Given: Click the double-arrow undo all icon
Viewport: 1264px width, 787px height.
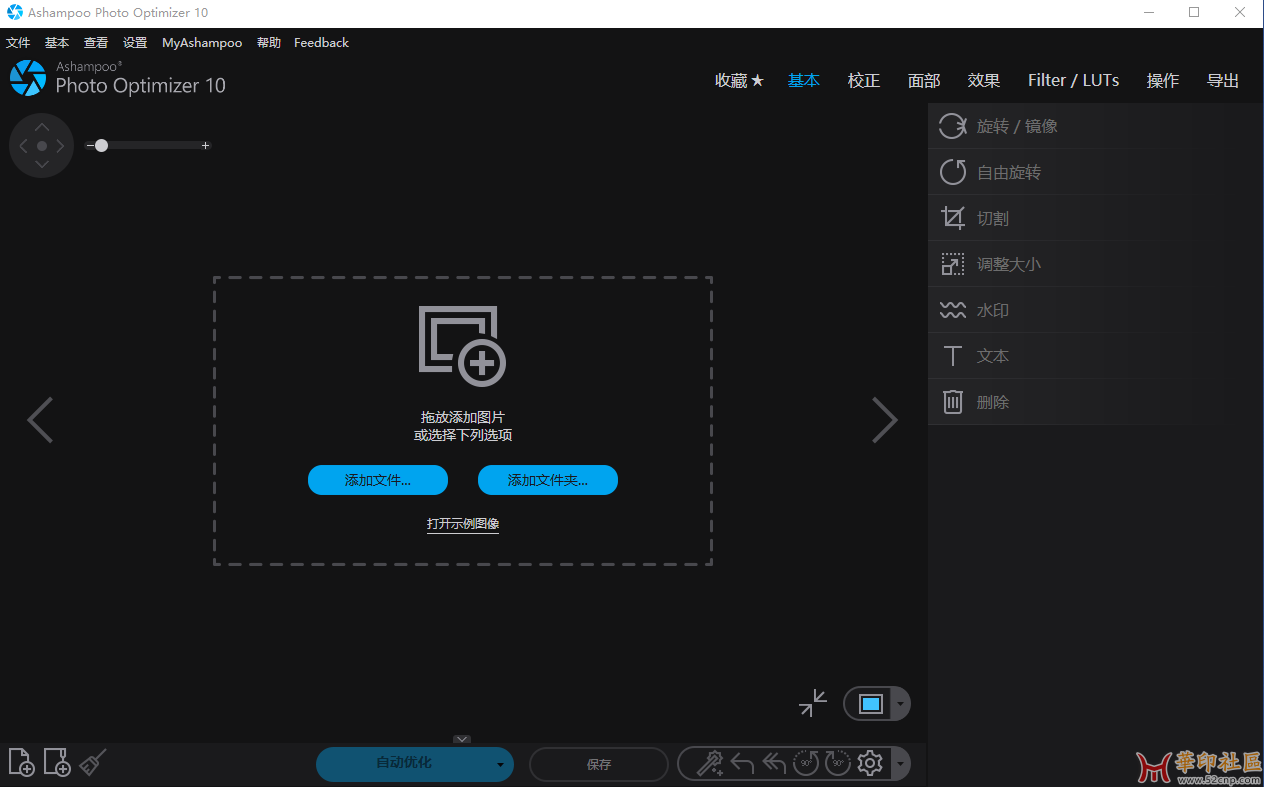Looking at the screenshot, I should [x=774, y=764].
